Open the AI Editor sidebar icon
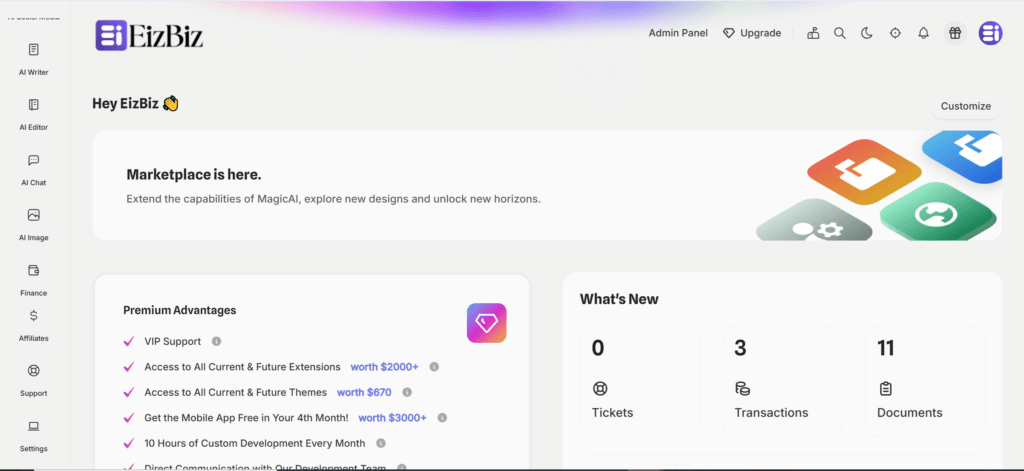Image resolution: width=1024 pixels, height=471 pixels. [x=34, y=105]
